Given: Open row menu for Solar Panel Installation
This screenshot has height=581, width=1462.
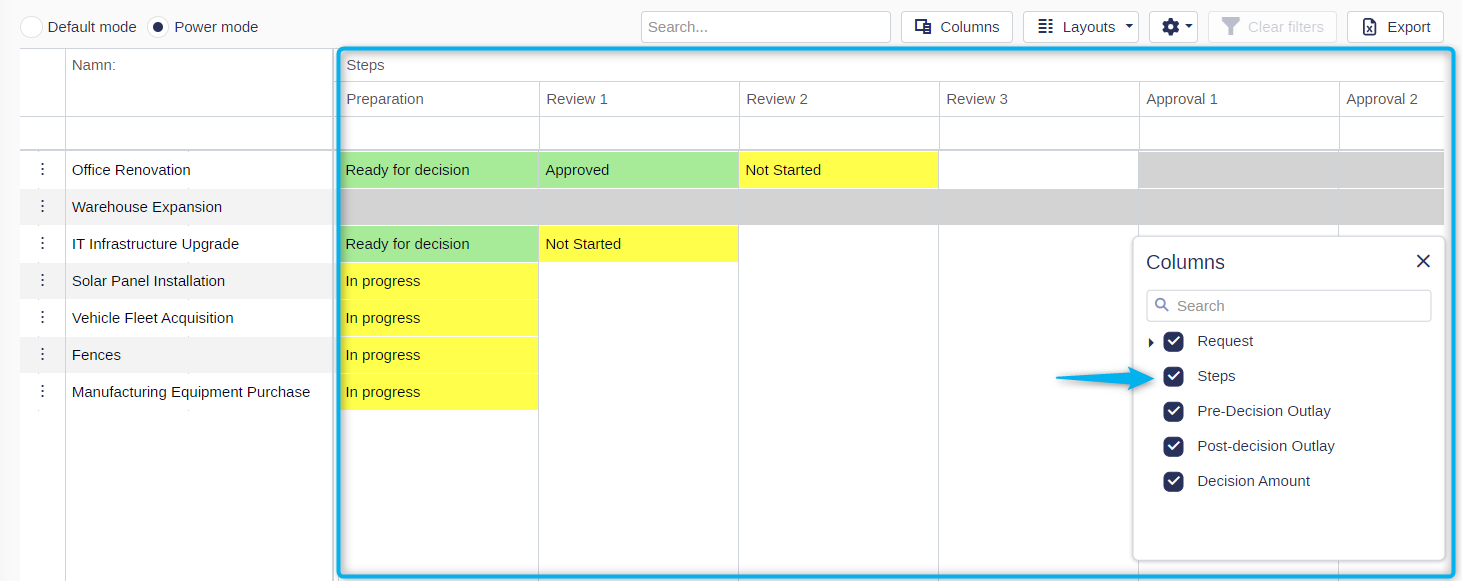Looking at the screenshot, I should pyautogui.click(x=42, y=280).
